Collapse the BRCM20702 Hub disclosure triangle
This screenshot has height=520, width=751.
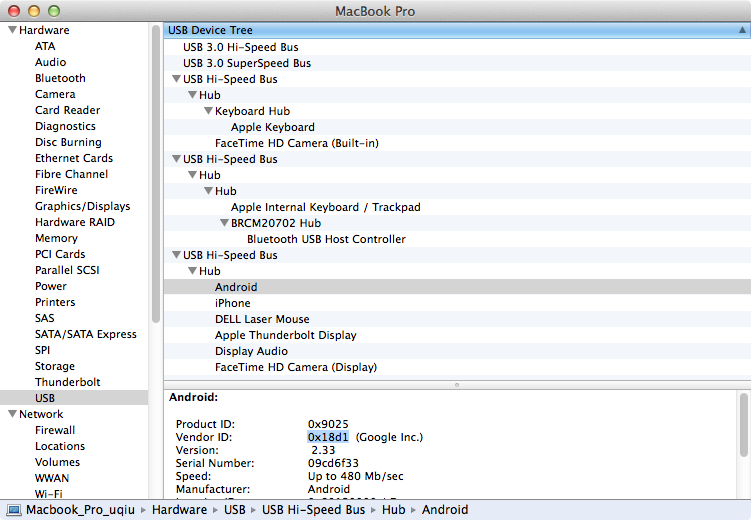pyautogui.click(x=224, y=223)
